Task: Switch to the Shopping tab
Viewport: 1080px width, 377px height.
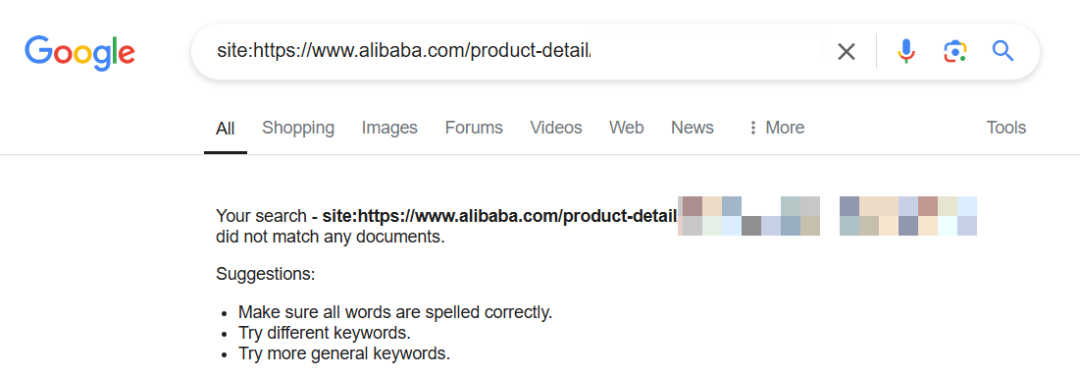Action: point(298,128)
